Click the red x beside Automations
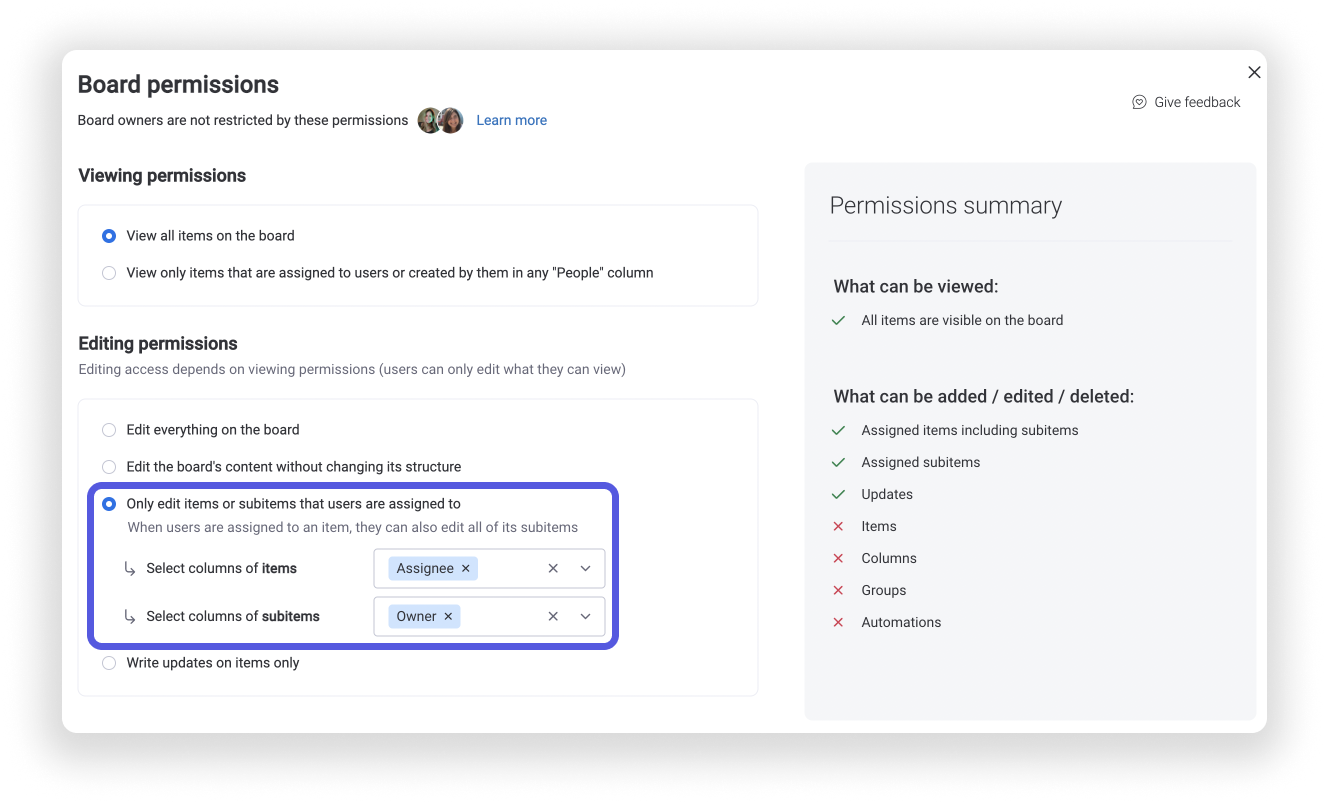The image size is (1325, 803). click(837, 622)
